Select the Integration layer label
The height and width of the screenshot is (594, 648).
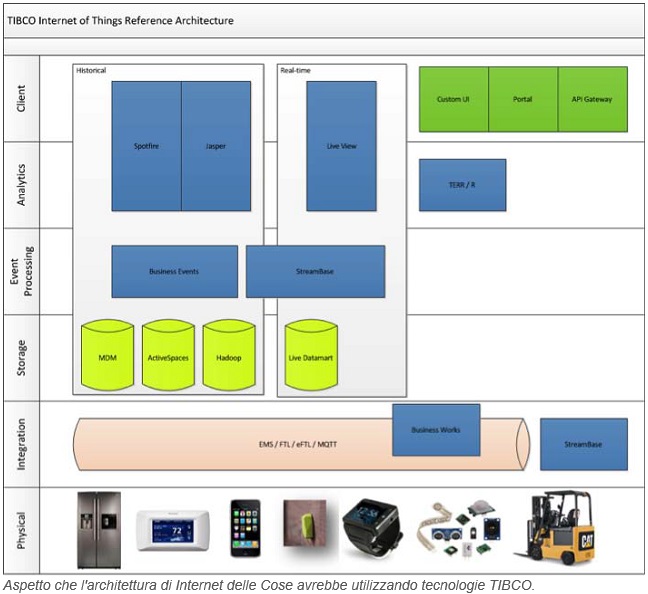tap(21, 444)
